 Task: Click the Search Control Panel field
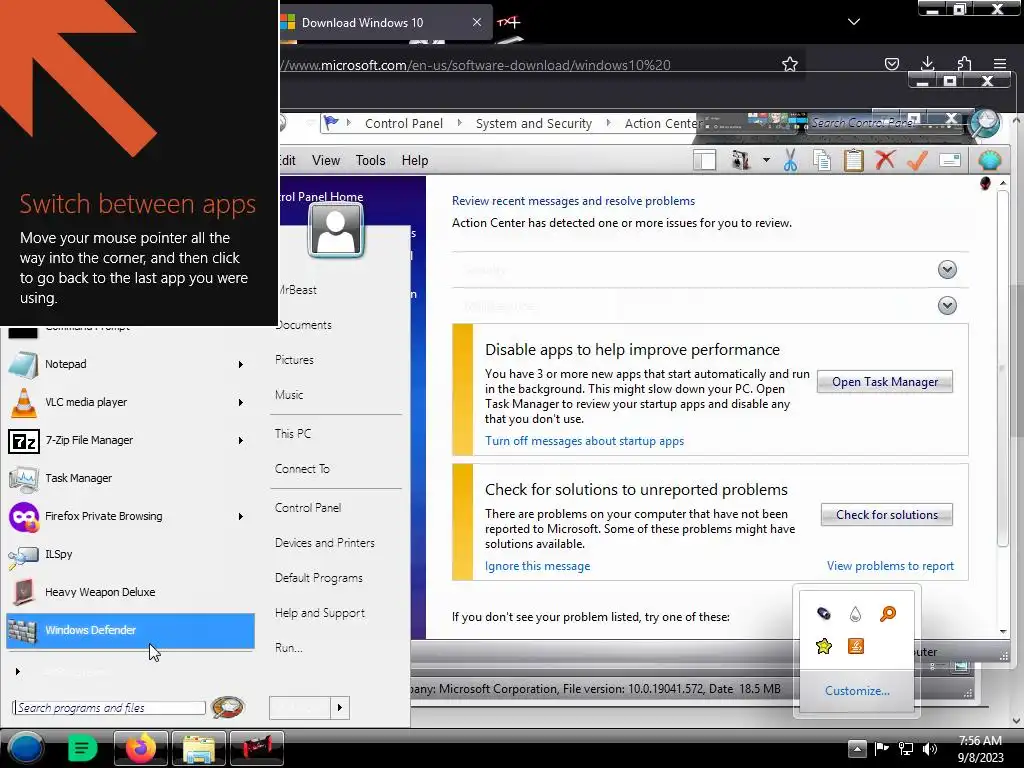pyautogui.click(x=885, y=123)
